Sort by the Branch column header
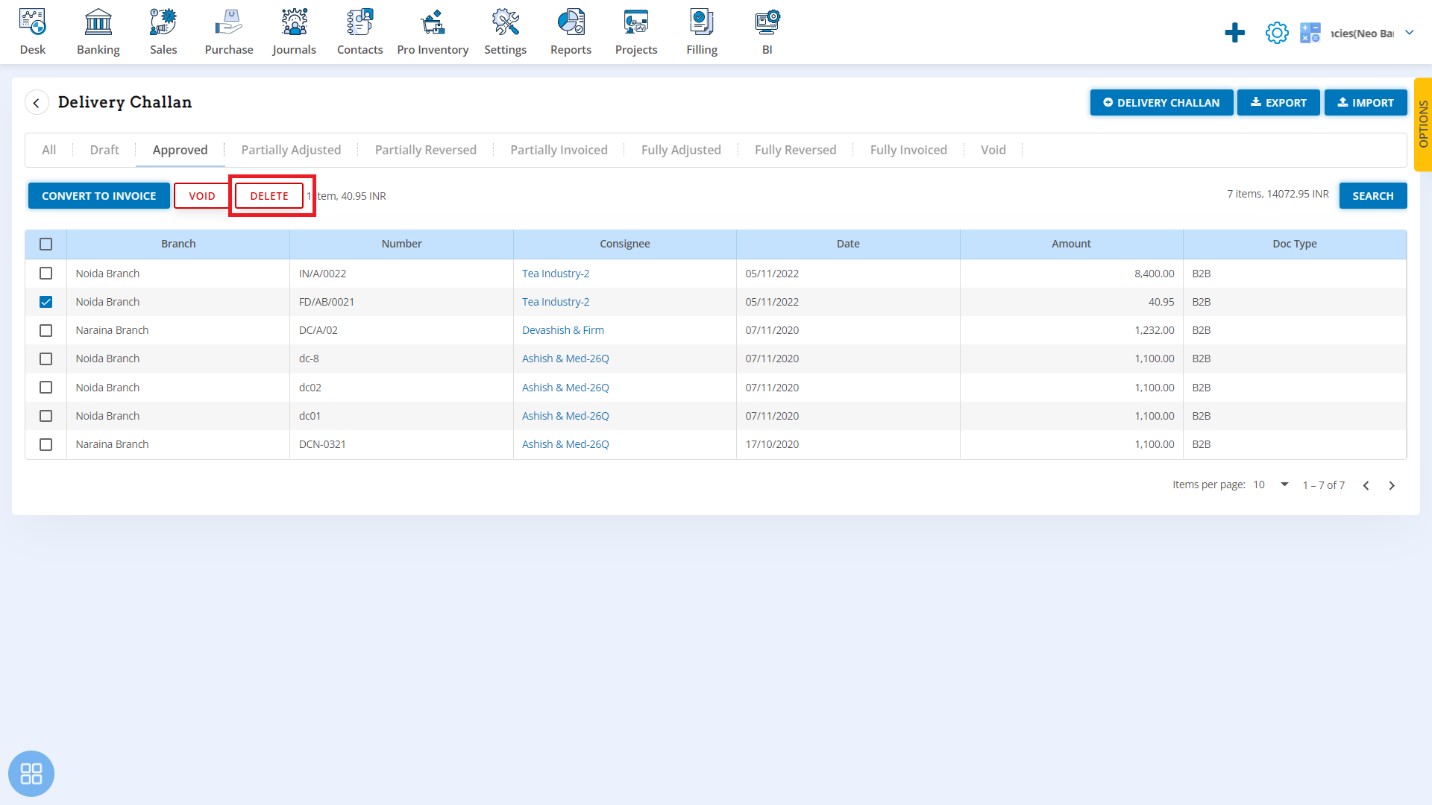 (x=178, y=244)
